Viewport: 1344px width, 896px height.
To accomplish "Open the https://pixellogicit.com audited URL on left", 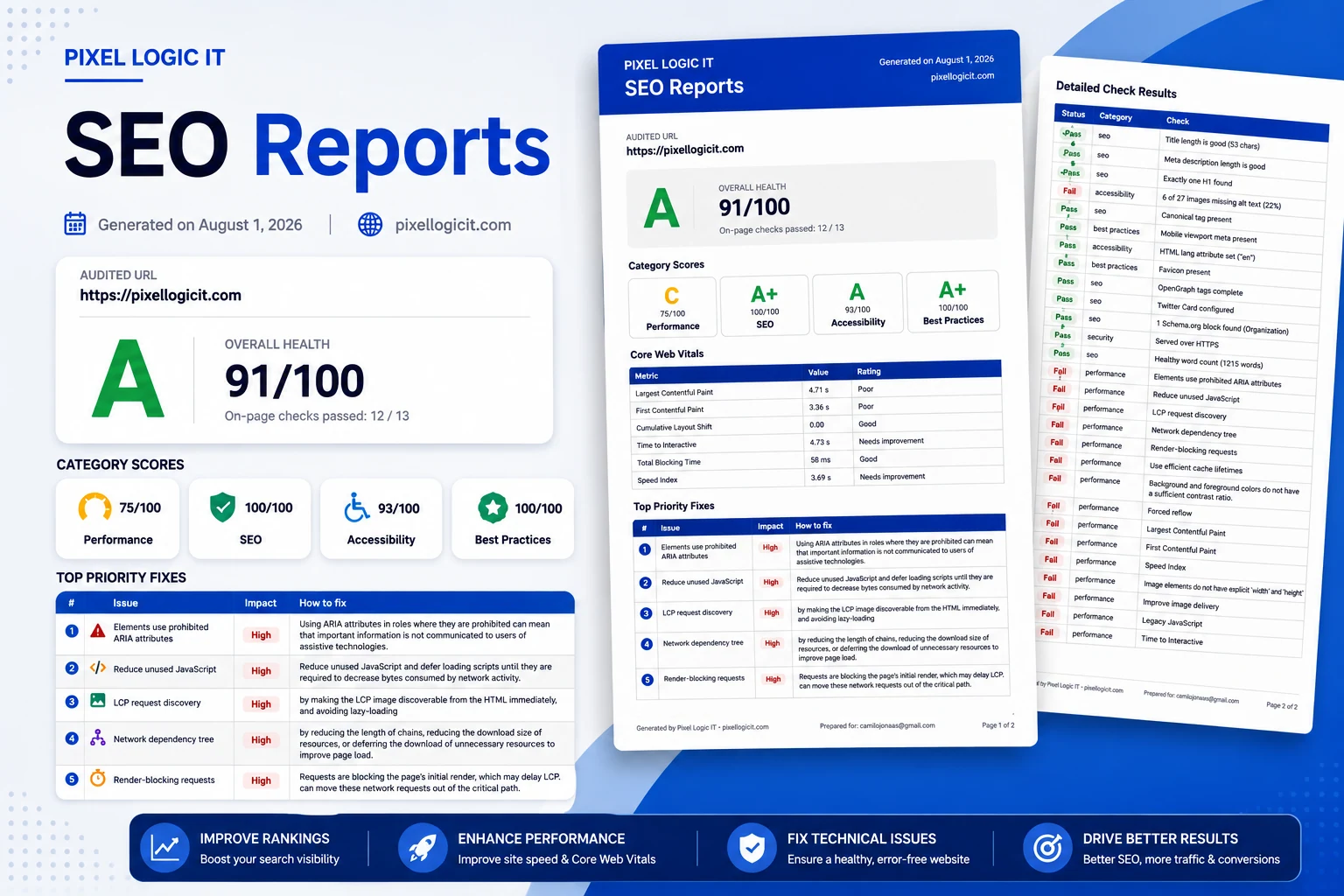I will click(160, 295).
